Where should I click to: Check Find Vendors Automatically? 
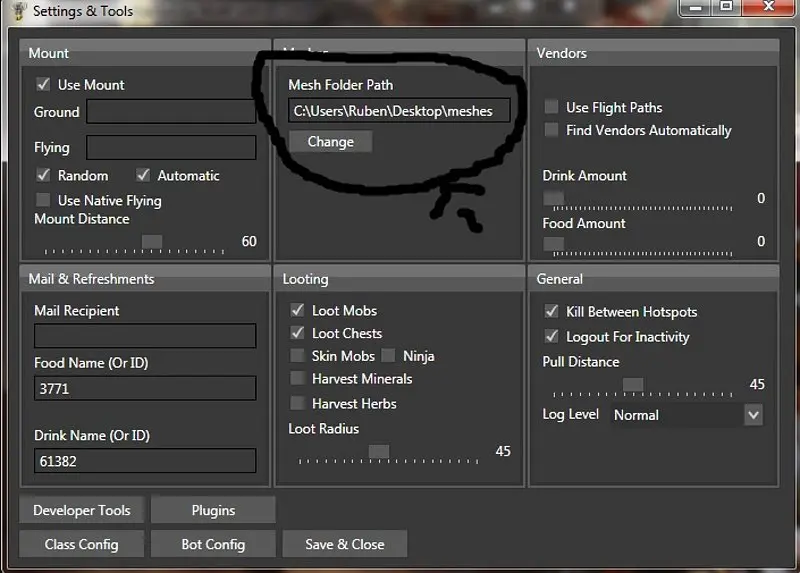[551, 130]
